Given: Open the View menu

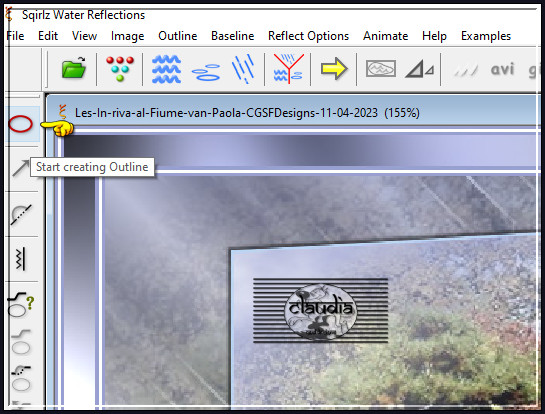Looking at the screenshot, I should click(84, 36).
